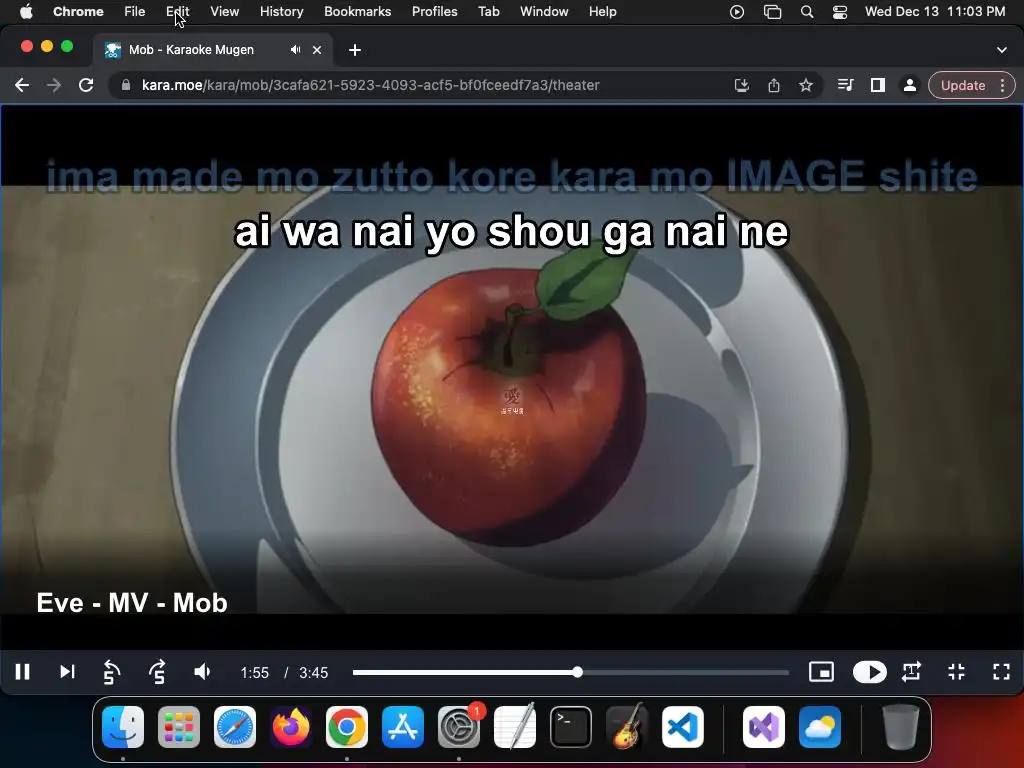
Task: Share this page from the address bar
Action: coord(774,86)
